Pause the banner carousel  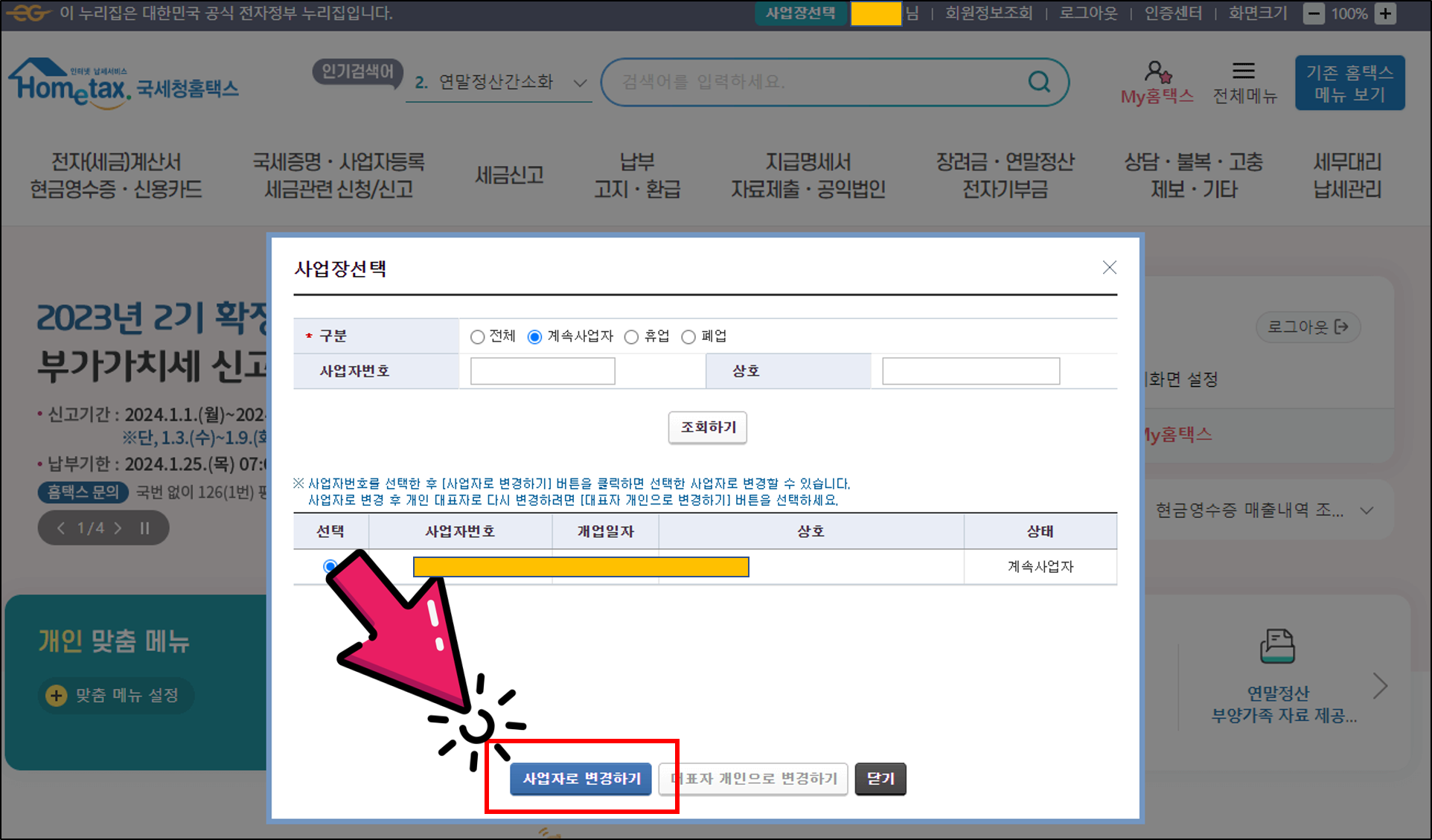(x=144, y=528)
